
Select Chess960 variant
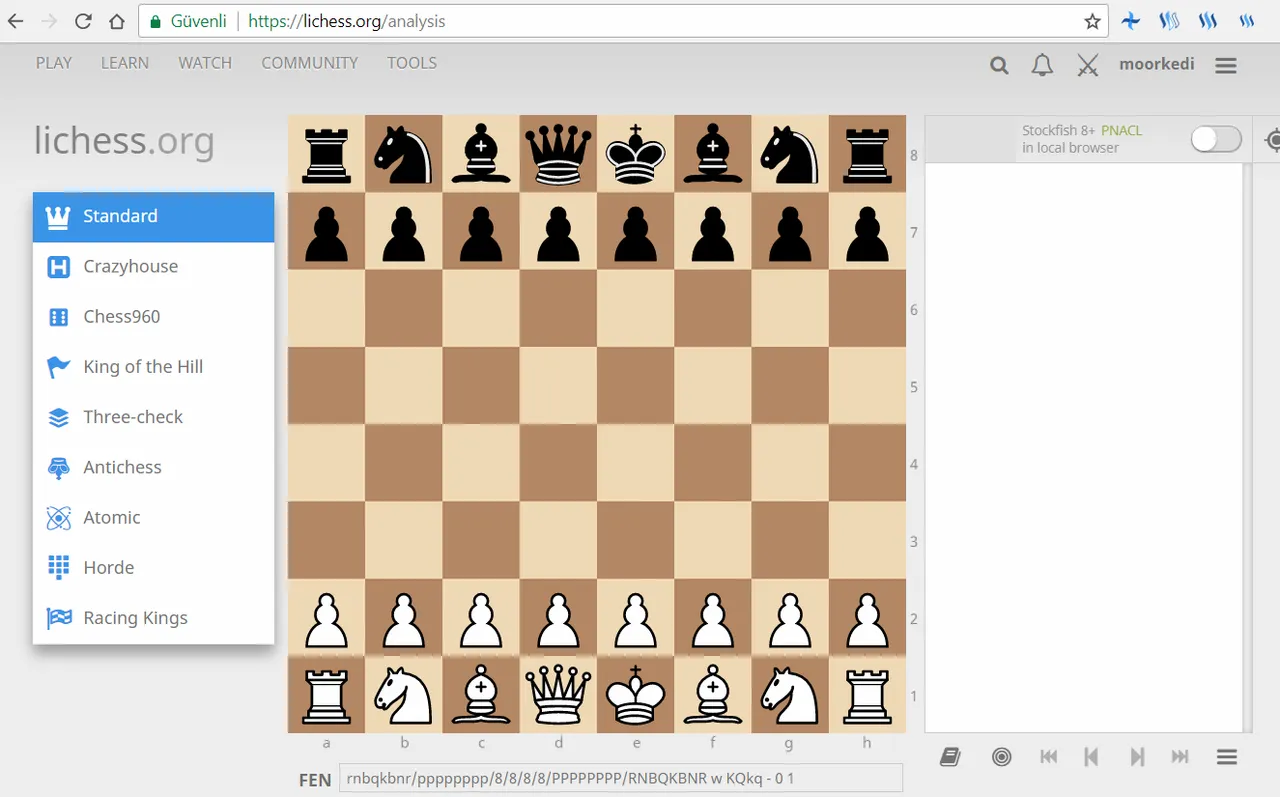154,317
